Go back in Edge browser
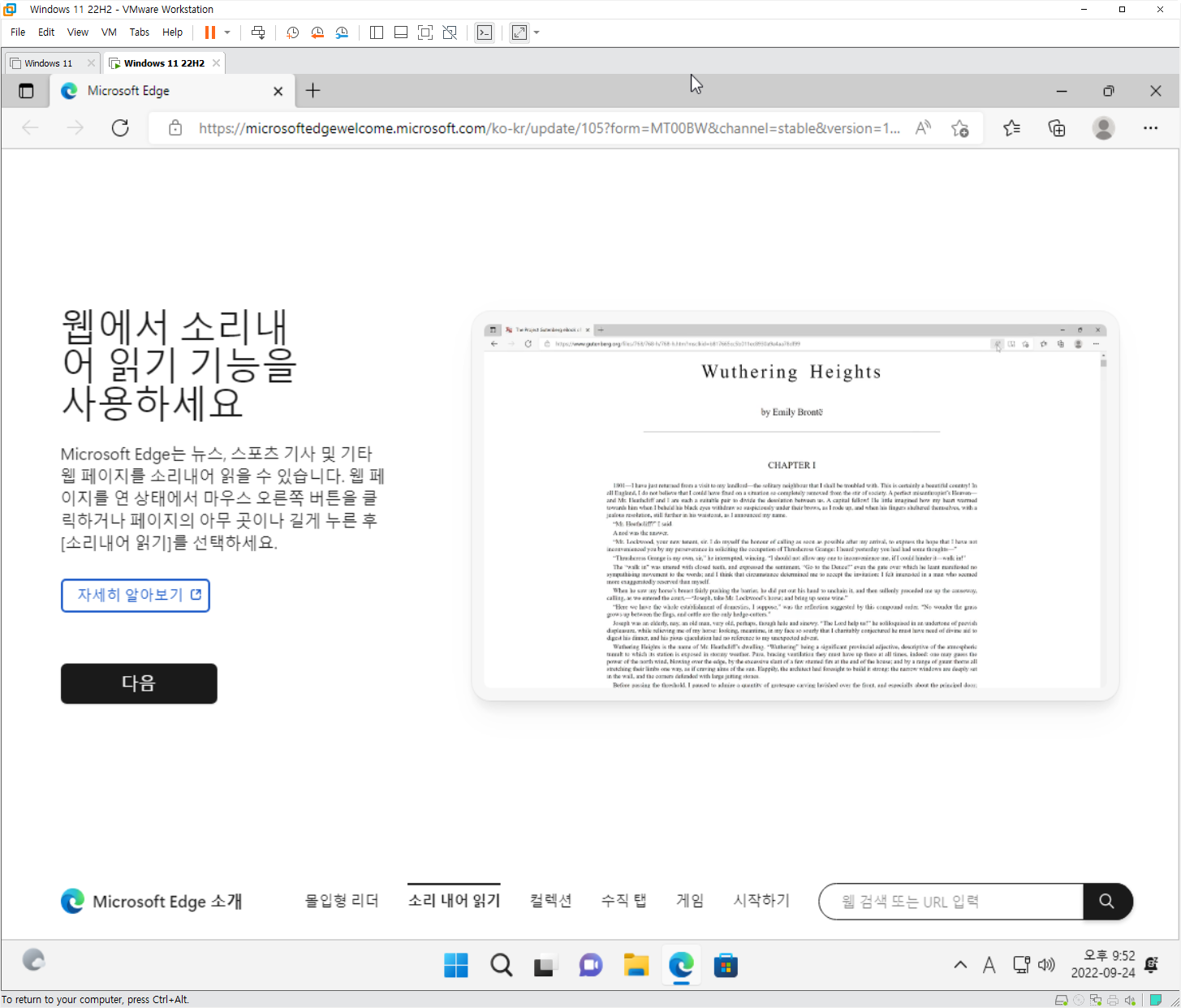This screenshot has height=1008, width=1181. click(31, 127)
